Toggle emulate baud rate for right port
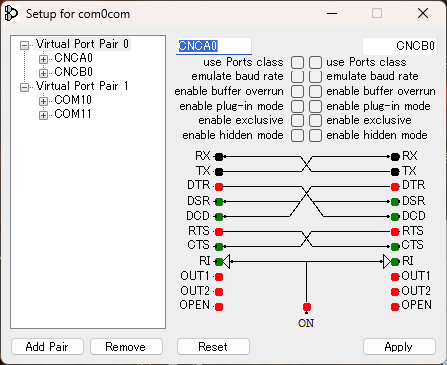Image resolution: width=447 pixels, height=365 pixels. pyautogui.click(x=315, y=77)
